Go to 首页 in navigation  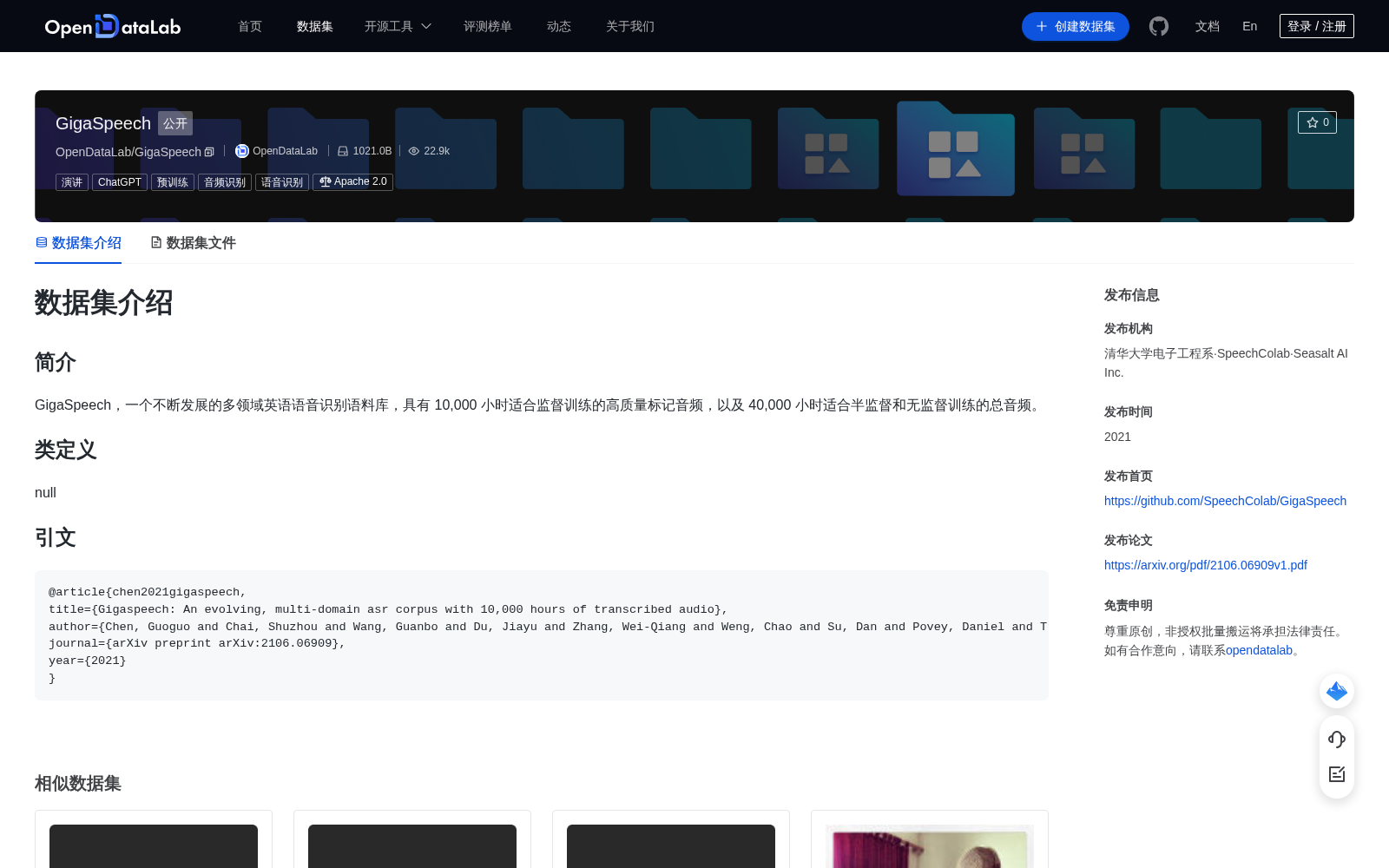coord(250,27)
